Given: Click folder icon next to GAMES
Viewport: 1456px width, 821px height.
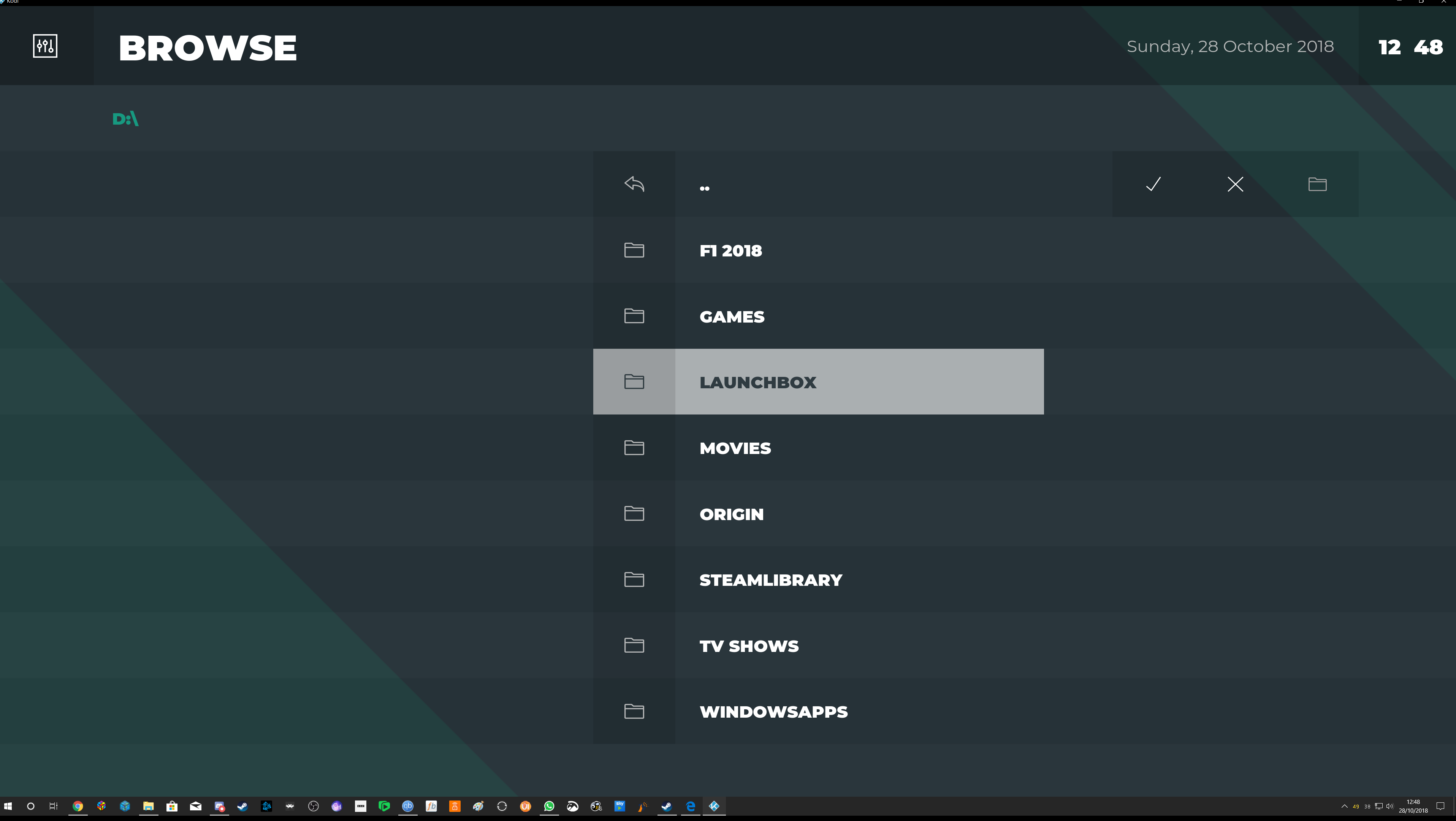Looking at the screenshot, I should [x=634, y=316].
